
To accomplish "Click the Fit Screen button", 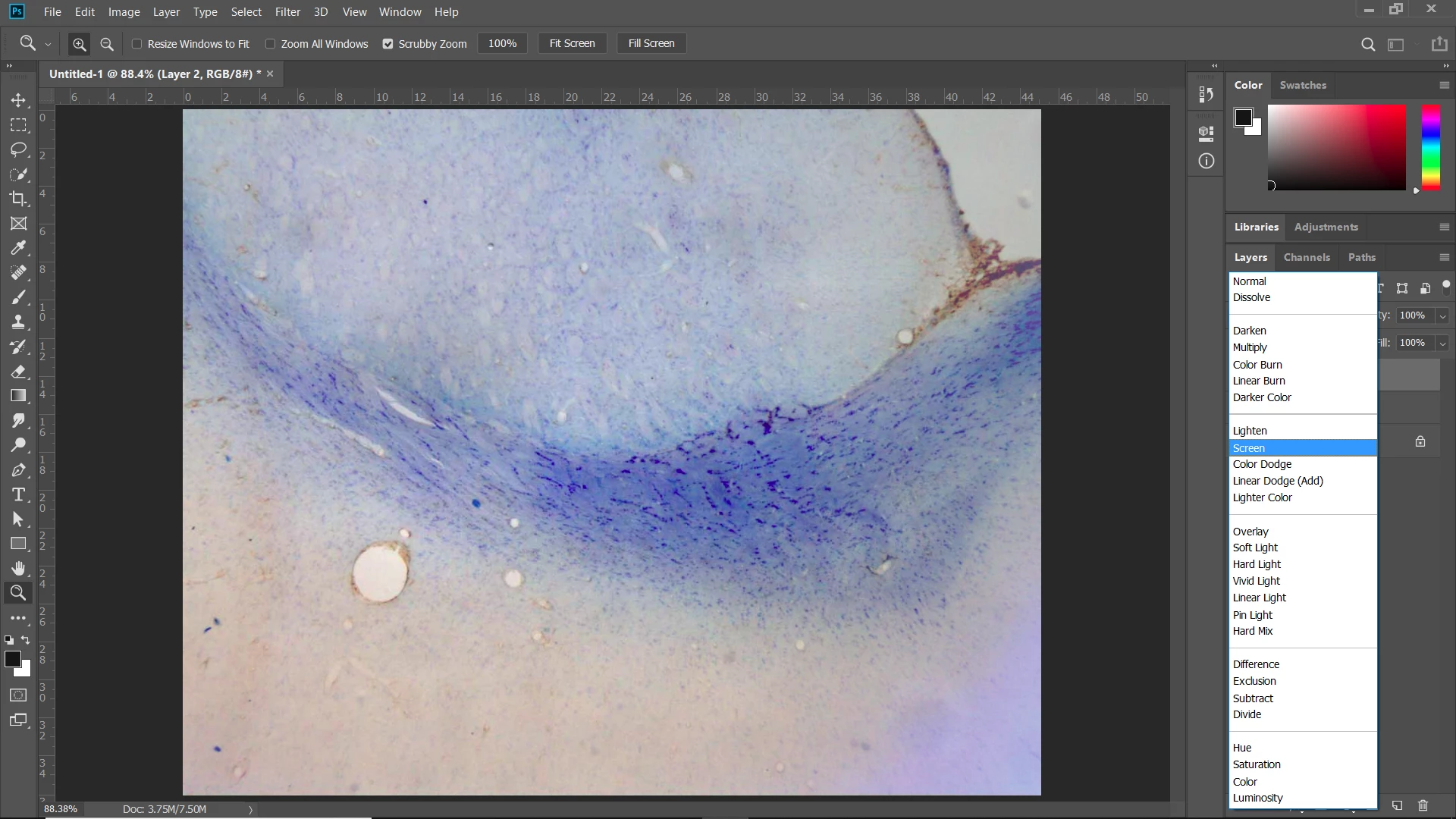I will (x=572, y=43).
